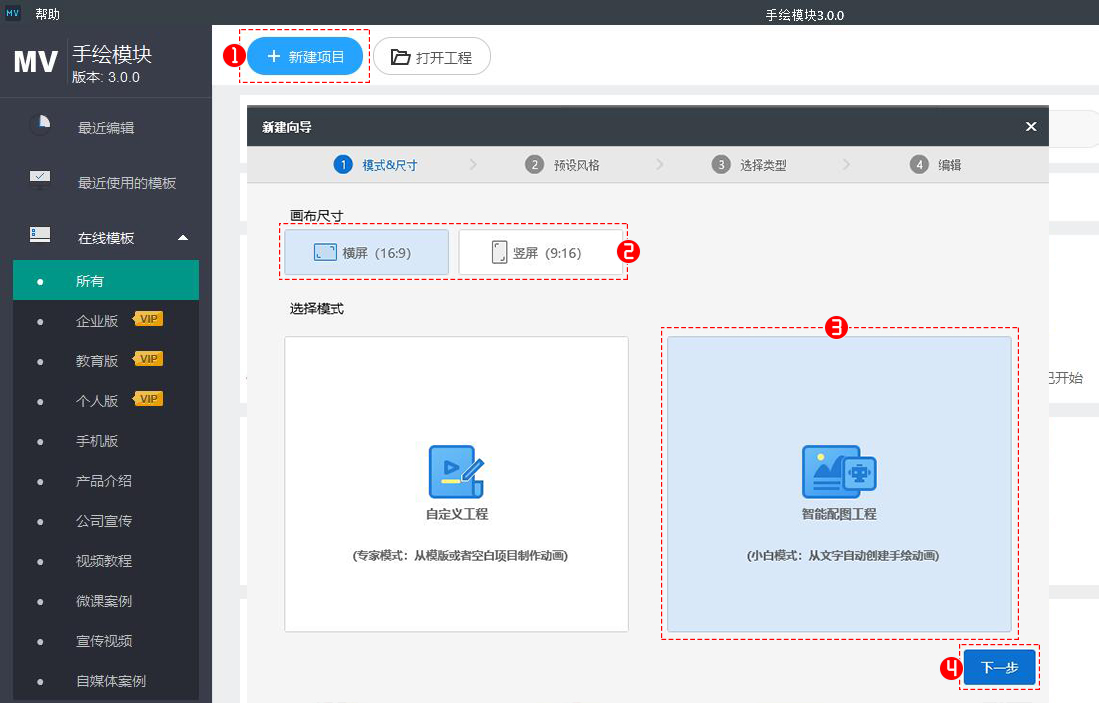The height and width of the screenshot is (703, 1099).
Task: Click the 下一步 button in the wizard
Action: tap(999, 667)
